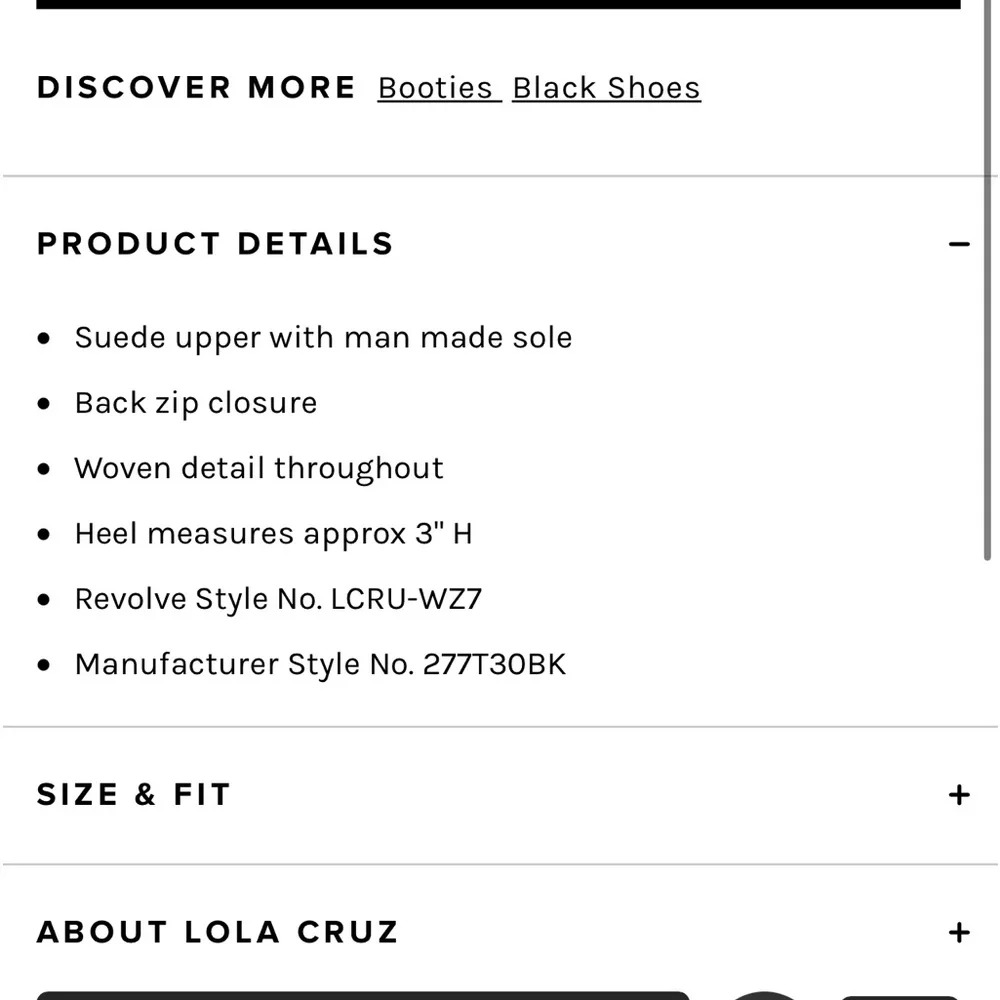This screenshot has height=1000, width=1000.
Task: Expand the About Lola Cruz heading
Action: (x=218, y=932)
